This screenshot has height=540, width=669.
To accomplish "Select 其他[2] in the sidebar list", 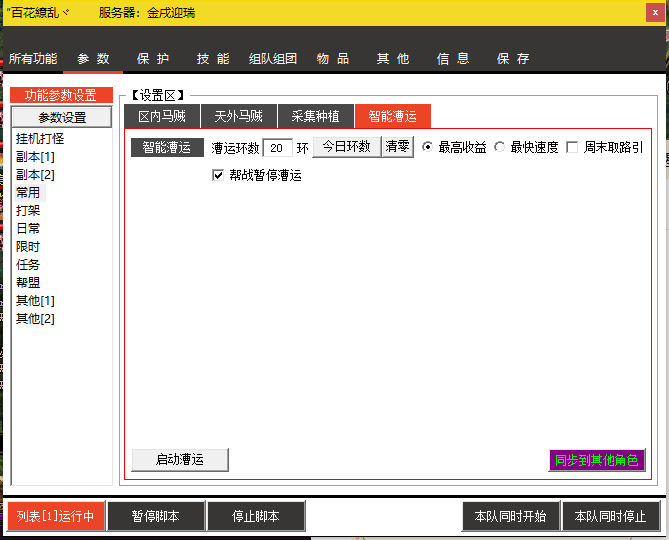I will coord(35,319).
